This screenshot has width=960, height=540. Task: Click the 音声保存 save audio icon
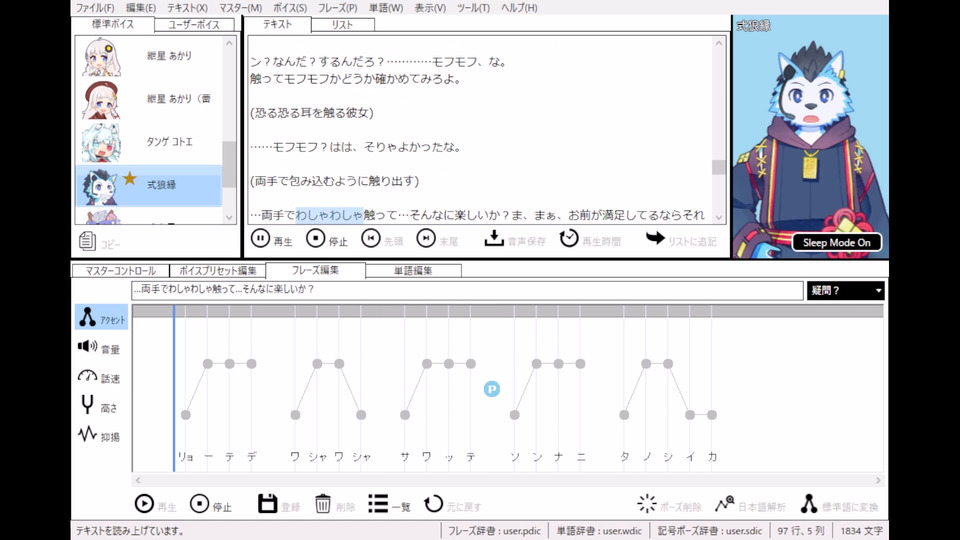[x=494, y=238]
